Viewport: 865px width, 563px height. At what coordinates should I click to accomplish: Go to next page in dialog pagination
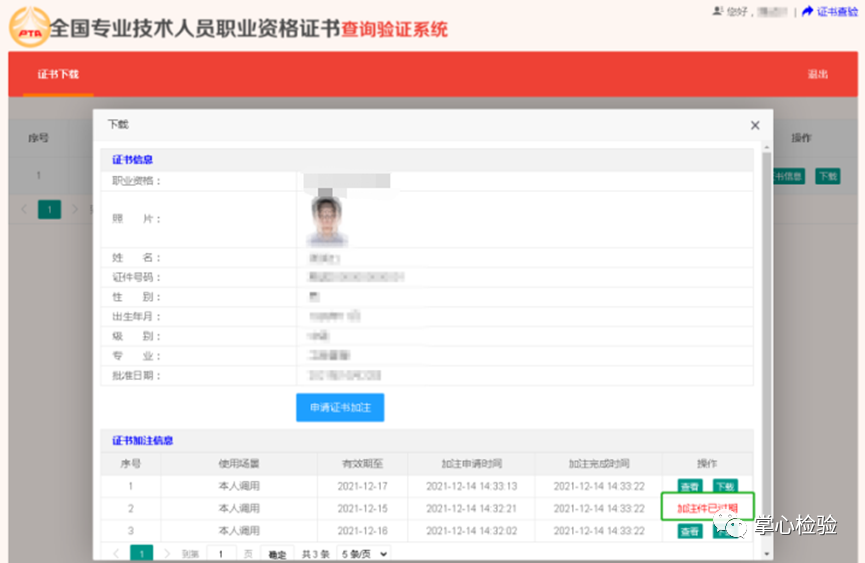click(166, 554)
